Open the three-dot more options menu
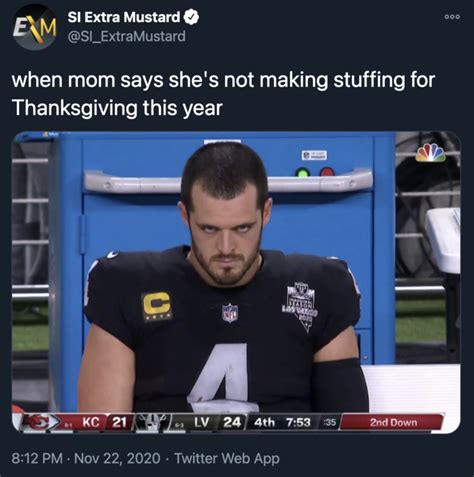Screen dimensions: 474x477 click(x=452, y=17)
